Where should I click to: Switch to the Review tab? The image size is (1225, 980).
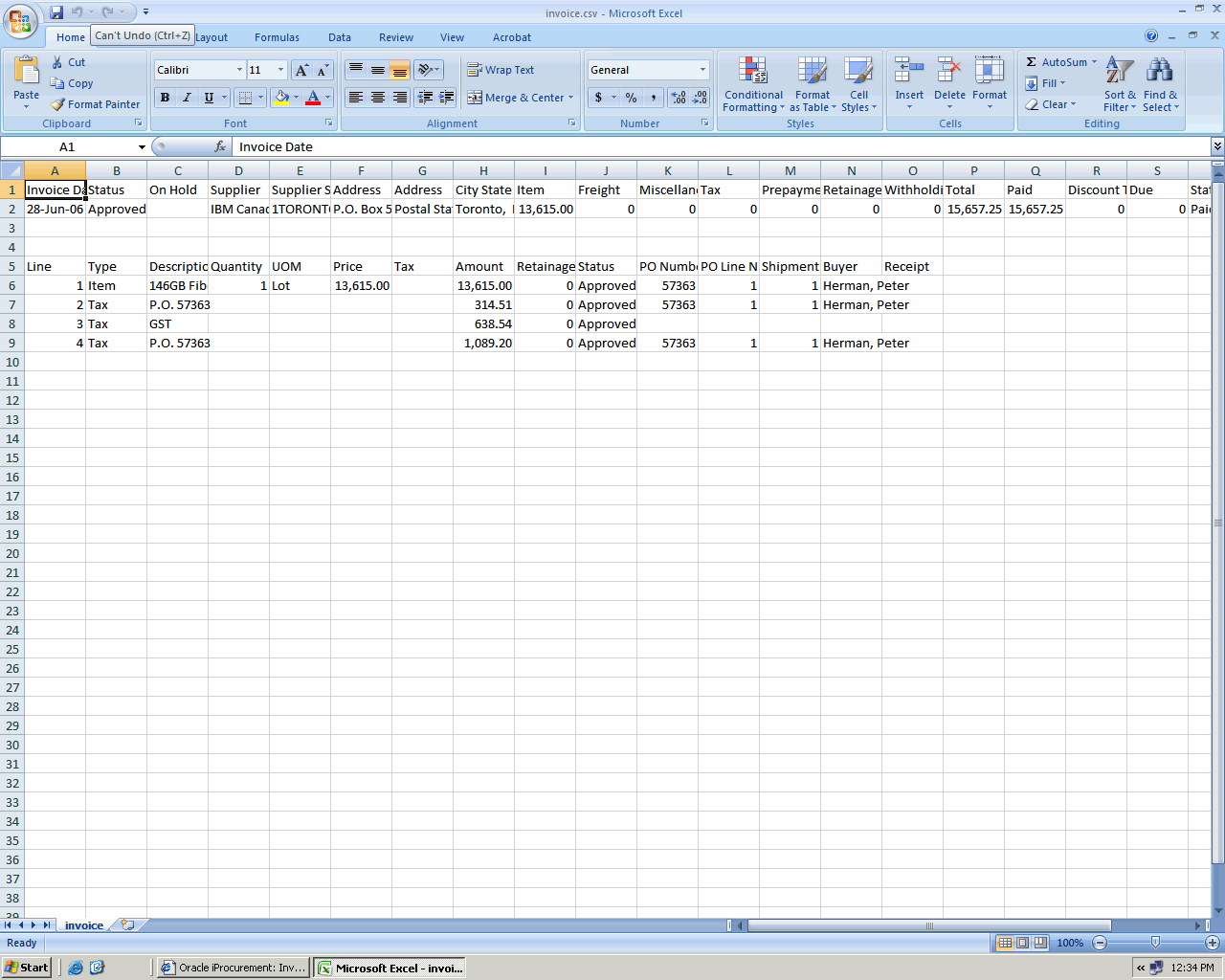point(395,37)
